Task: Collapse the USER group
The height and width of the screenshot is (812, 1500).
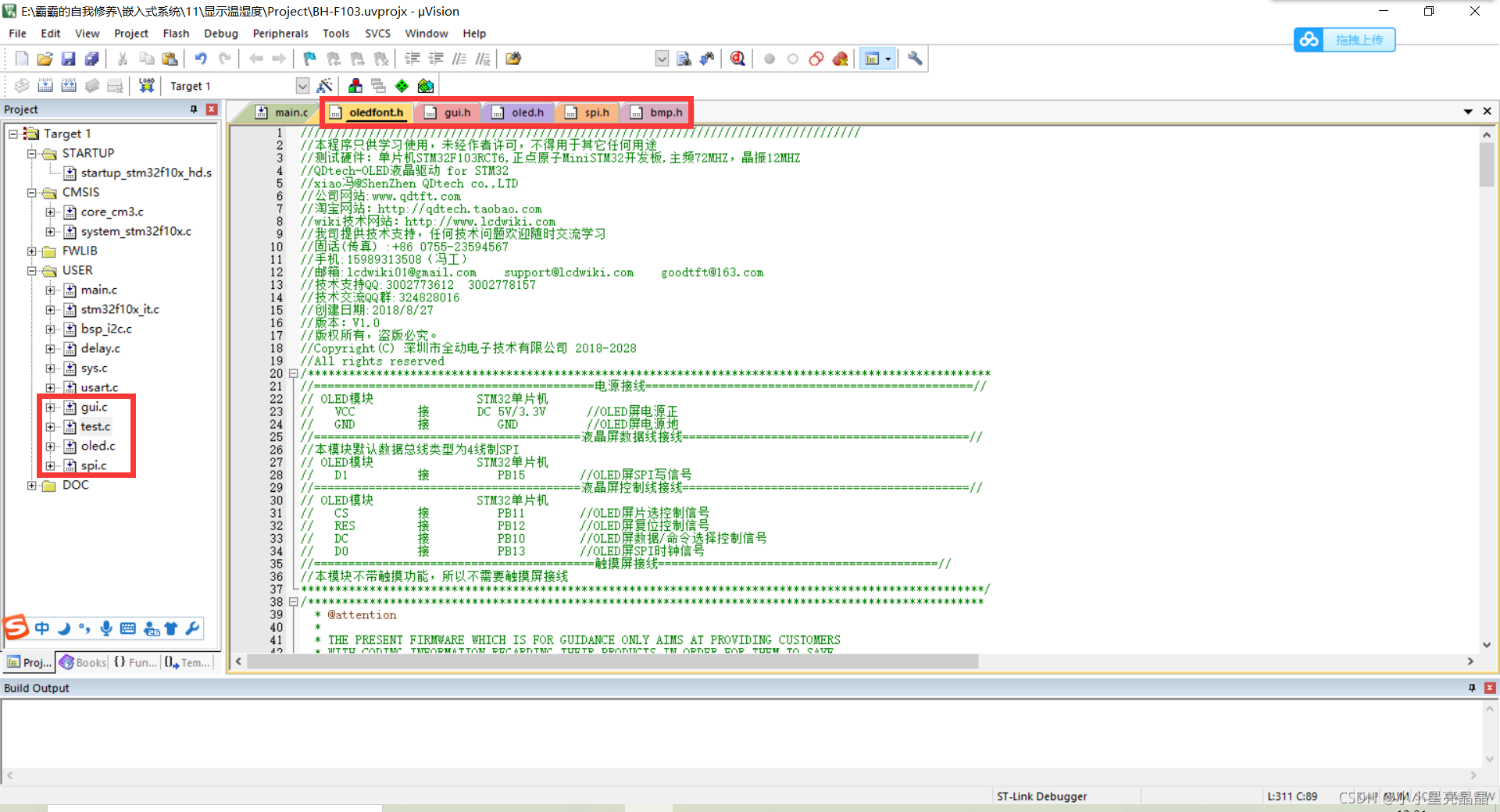Action: 32,271
